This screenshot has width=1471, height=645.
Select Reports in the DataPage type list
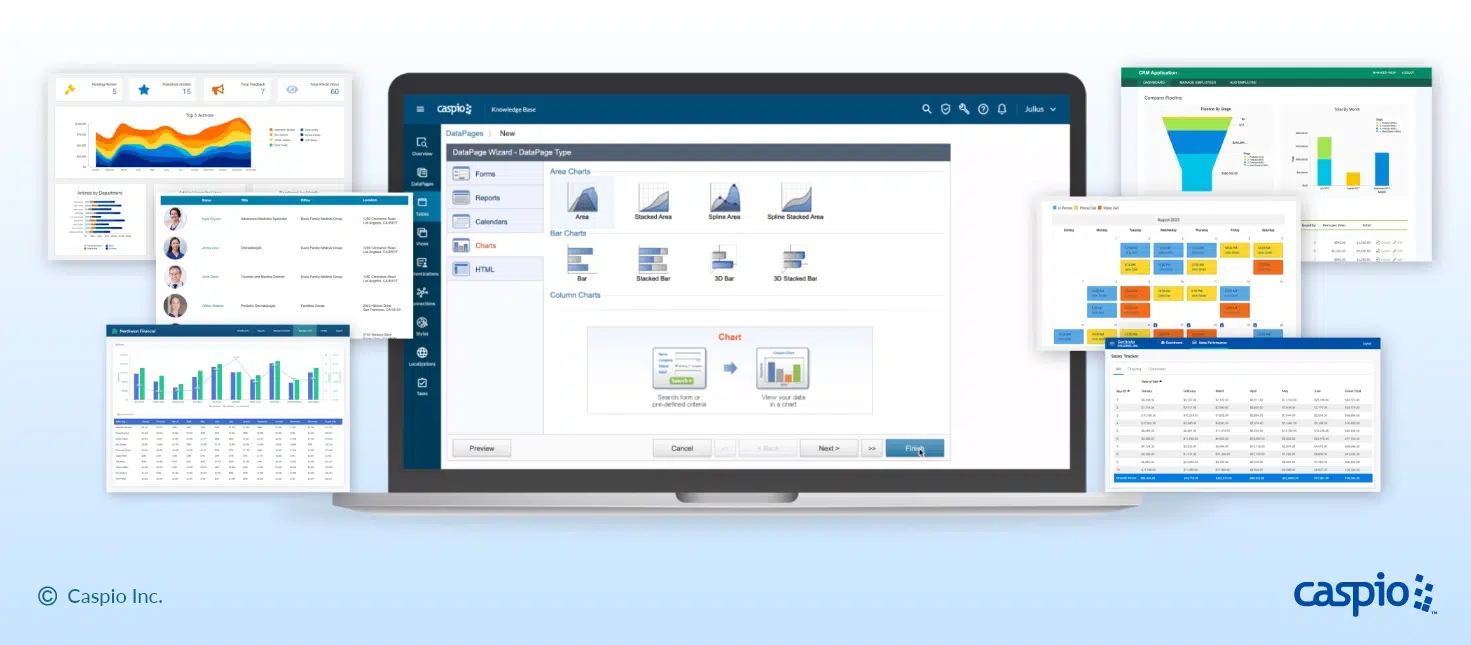487,198
